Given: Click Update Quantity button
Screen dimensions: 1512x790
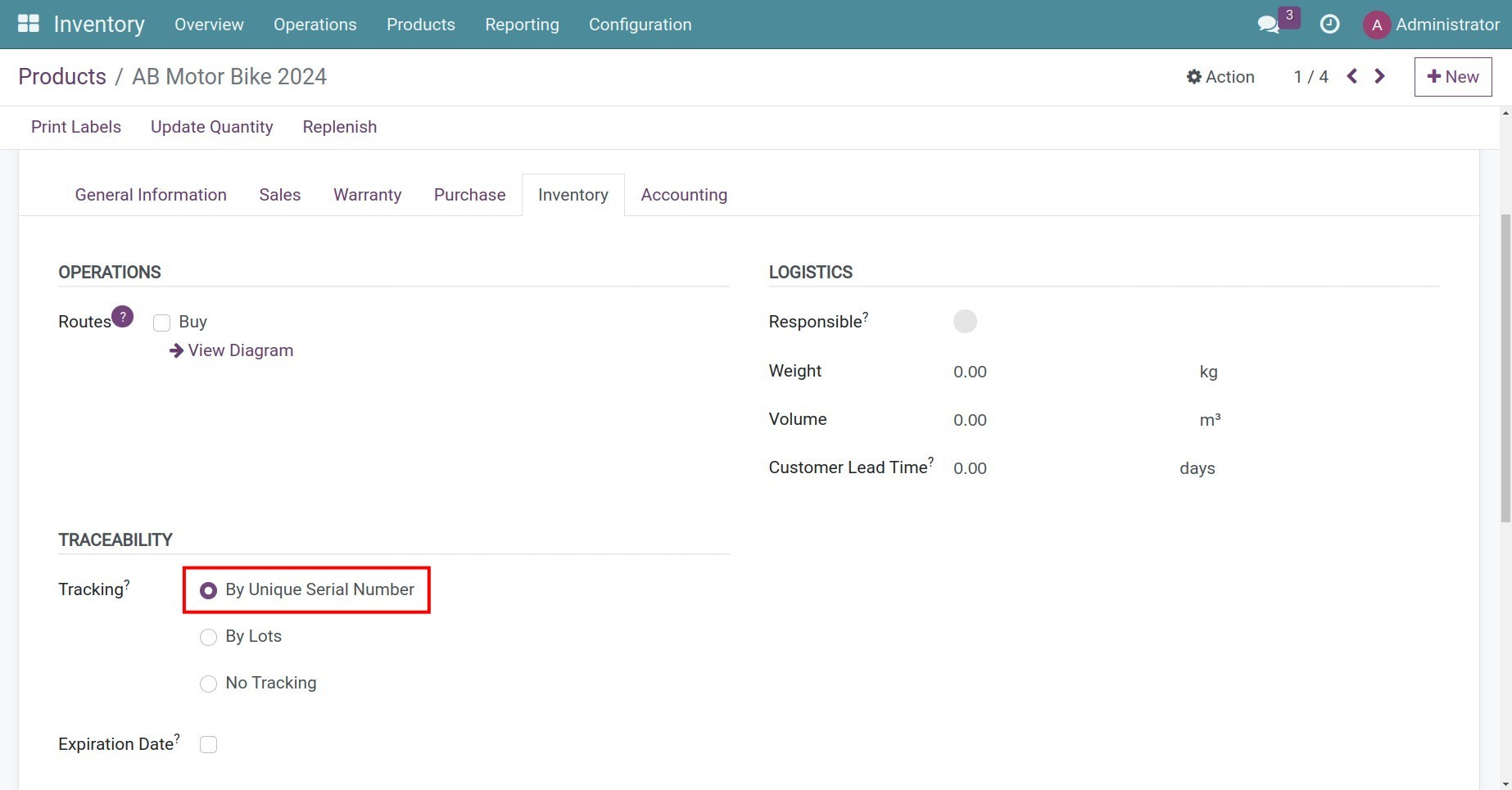Looking at the screenshot, I should pos(212,127).
